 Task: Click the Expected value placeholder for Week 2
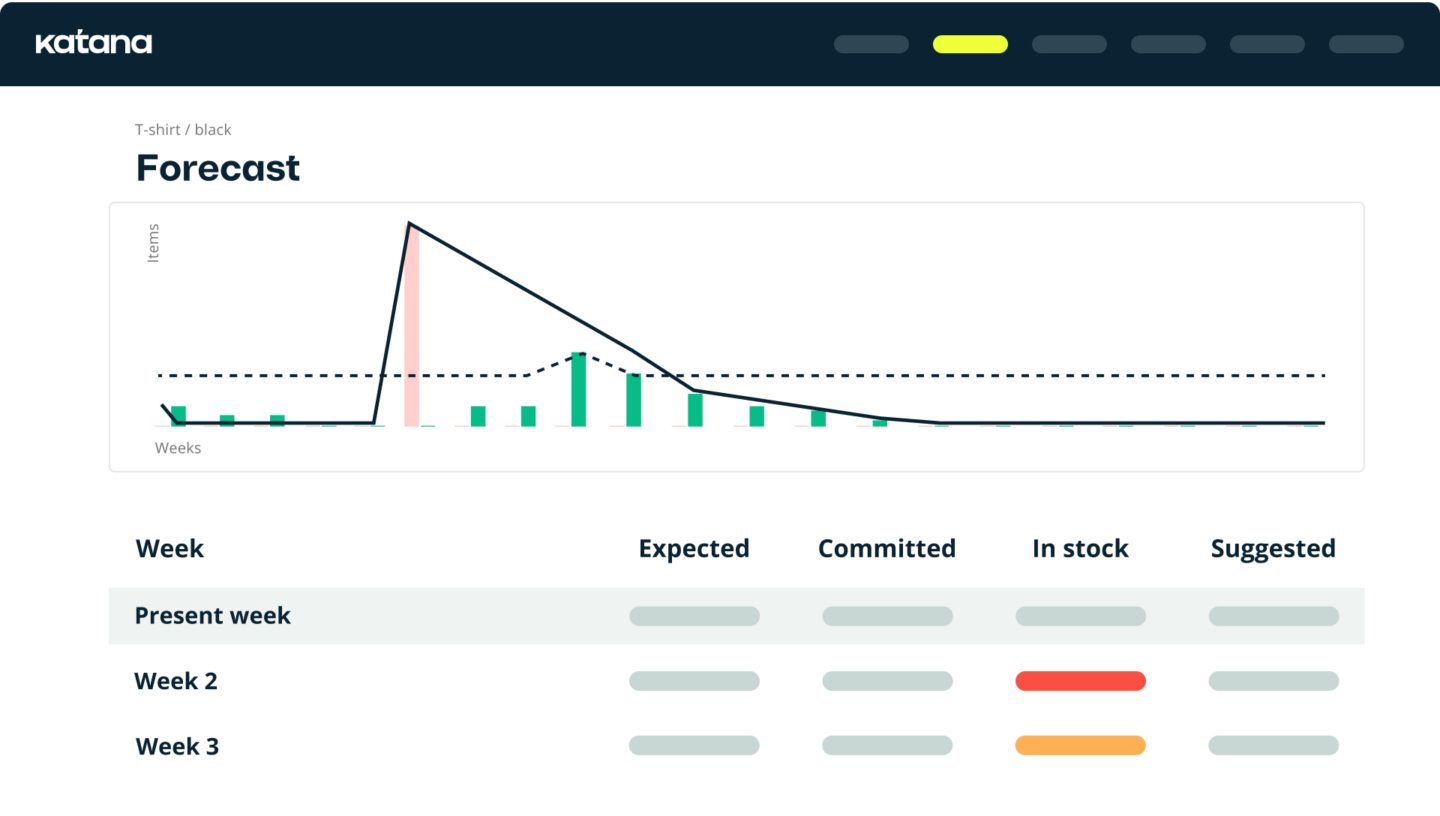[x=694, y=681]
